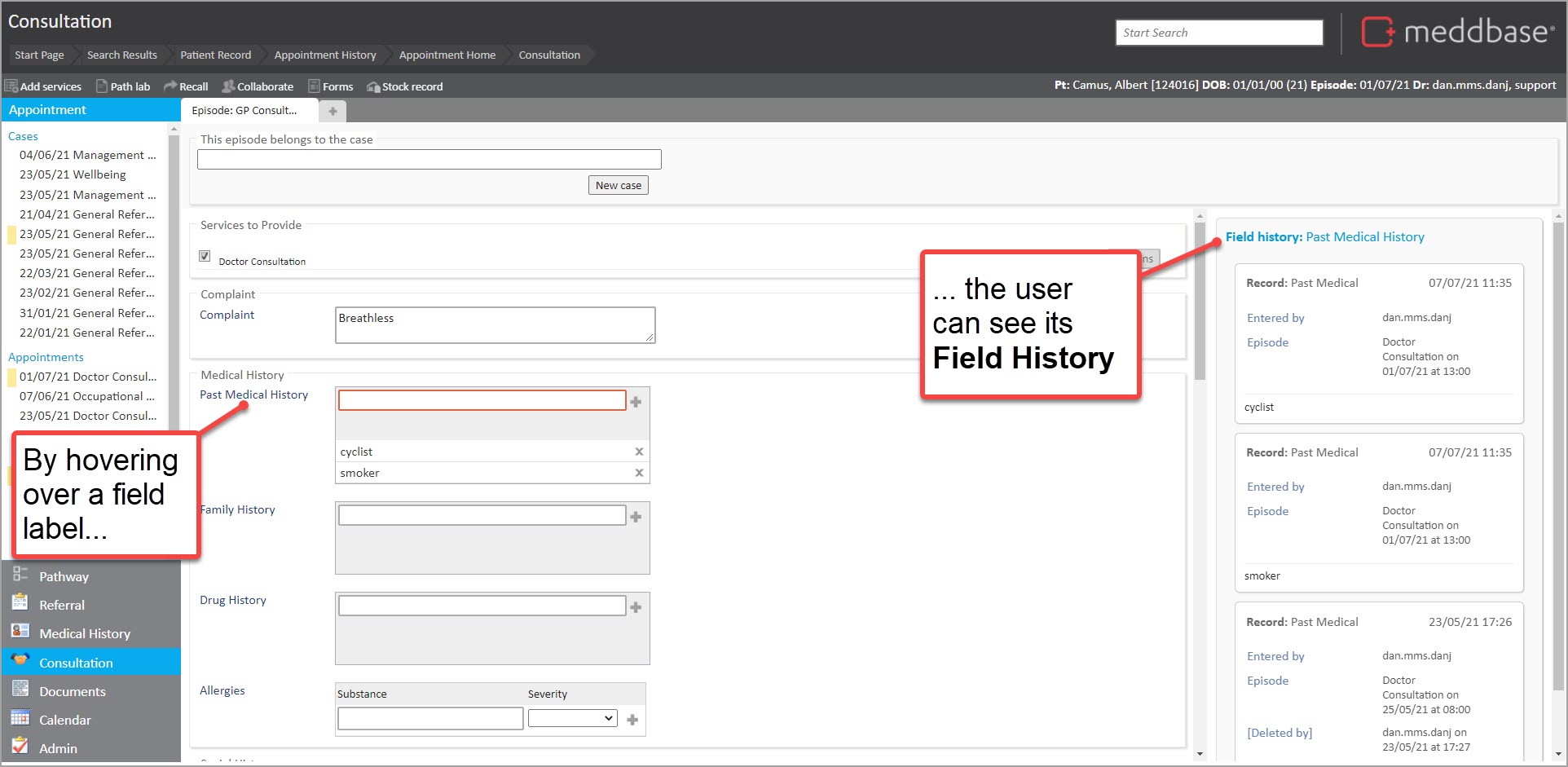Open the Forms toolbar item
This screenshot has width=1568, height=767.
click(x=330, y=86)
